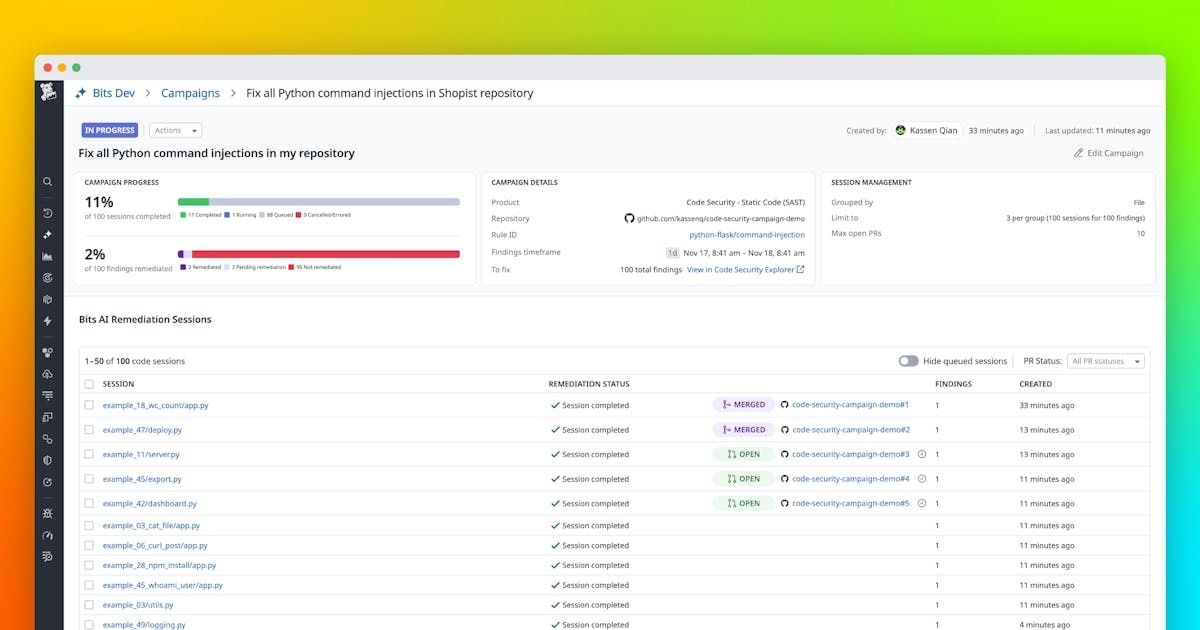Open the Actions dropdown
Image resolution: width=1200 pixels, height=630 pixels.
pyautogui.click(x=175, y=130)
